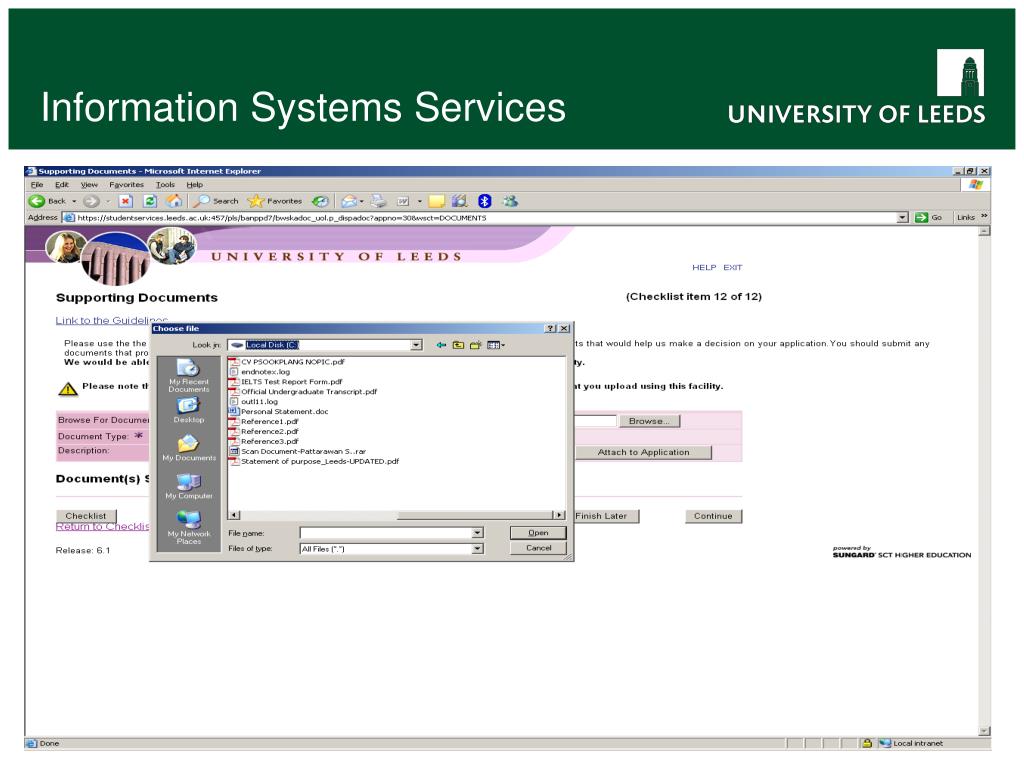
Task: Click the Open button in the dialog
Action: point(538,533)
